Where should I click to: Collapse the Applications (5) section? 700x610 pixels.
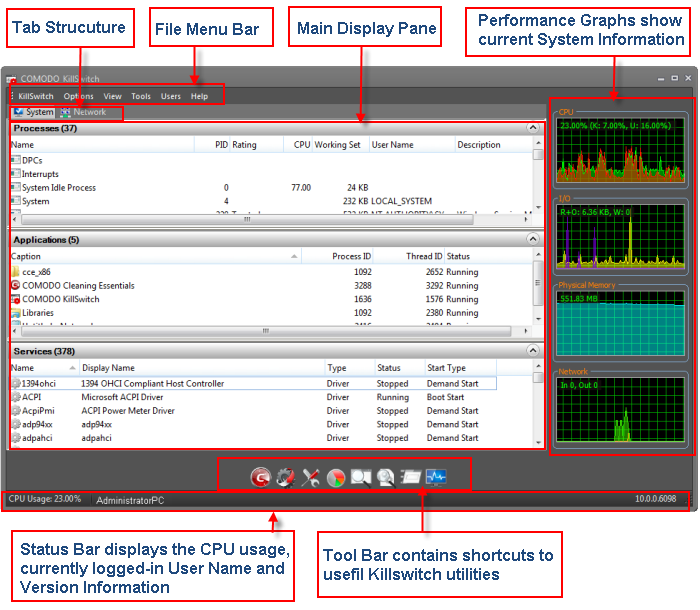click(x=533, y=239)
